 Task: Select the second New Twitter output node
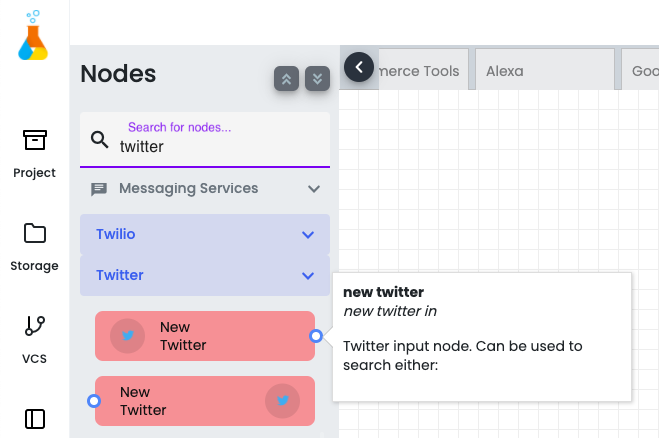coord(205,401)
